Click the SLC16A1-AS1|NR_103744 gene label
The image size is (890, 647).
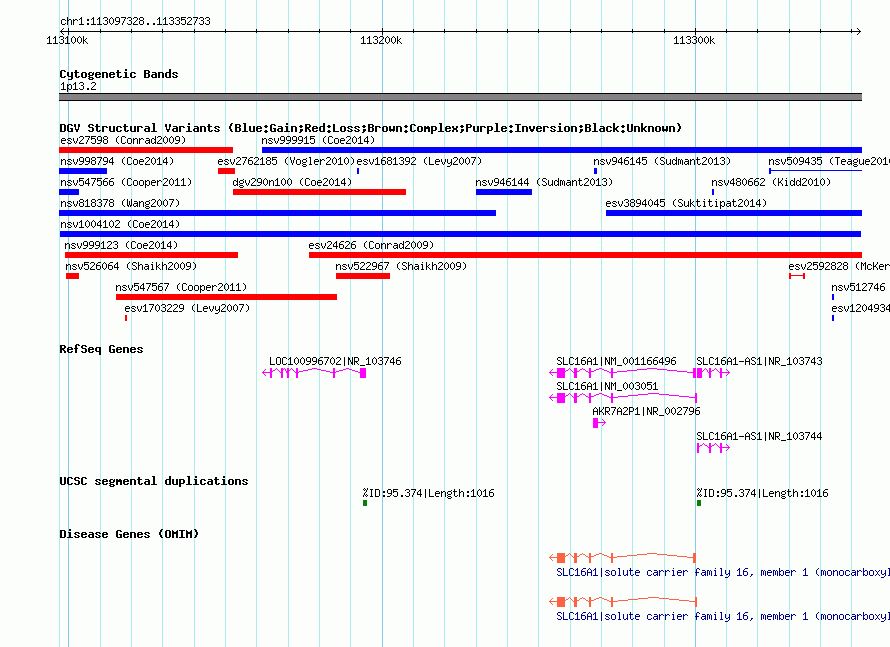pos(759,436)
